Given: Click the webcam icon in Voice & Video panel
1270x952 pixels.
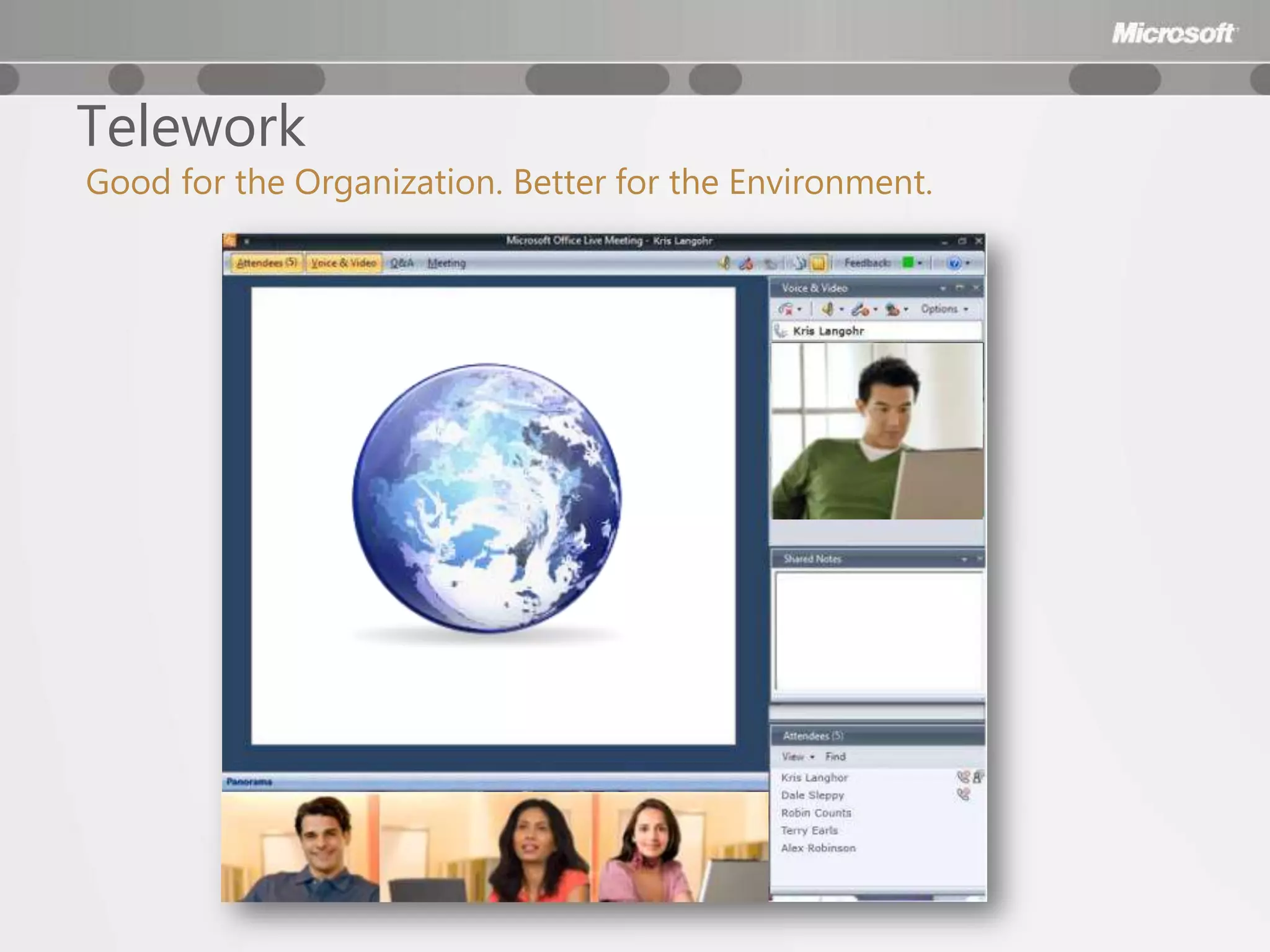Looking at the screenshot, I should click(x=893, y=309).
